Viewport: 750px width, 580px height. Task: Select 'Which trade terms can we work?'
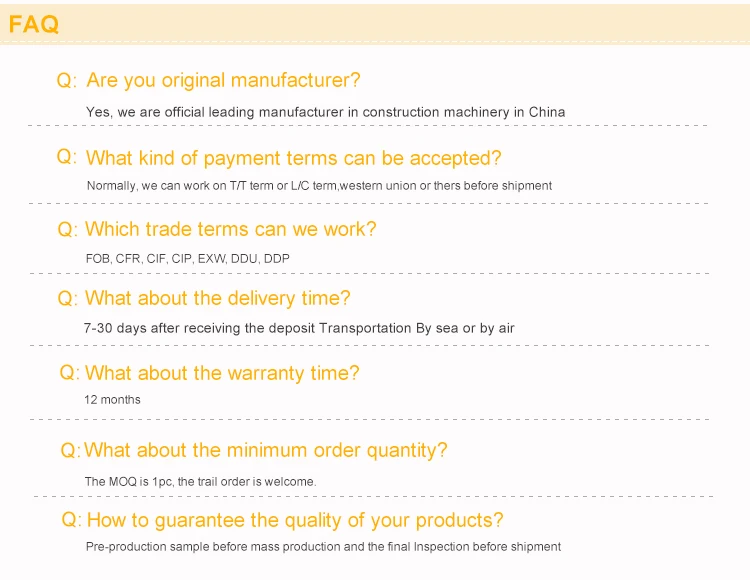(231, 229)
